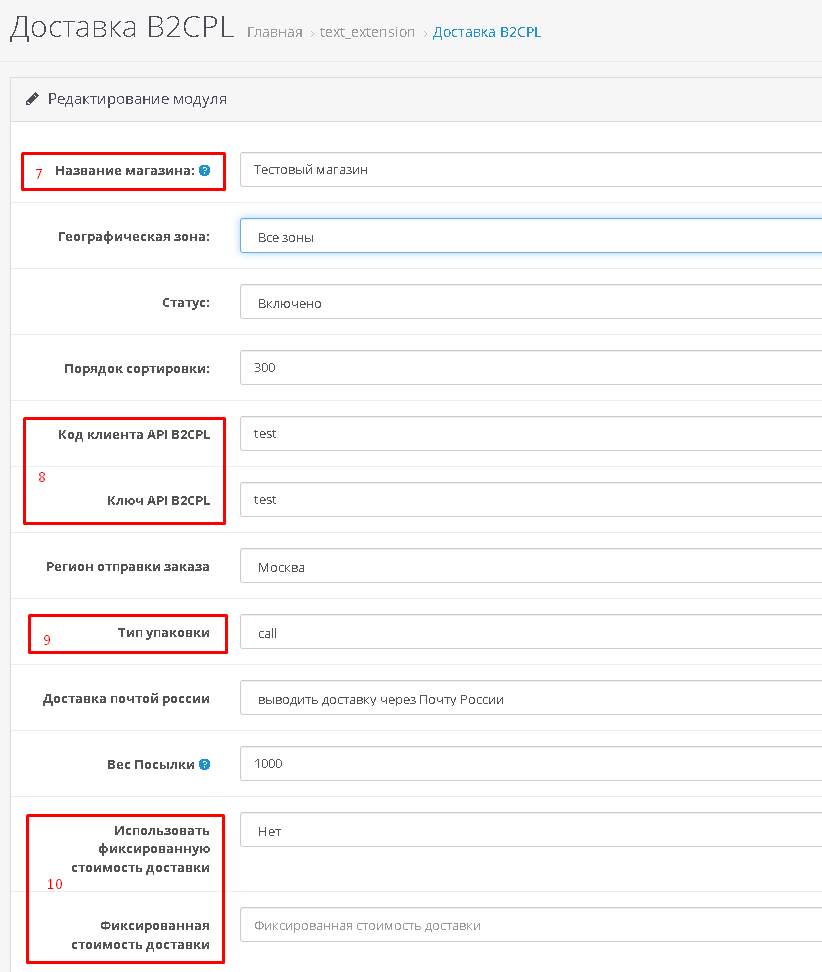Click the Название магазина label
This screenshot has width=822, height=972.
(x=125, y=170)
